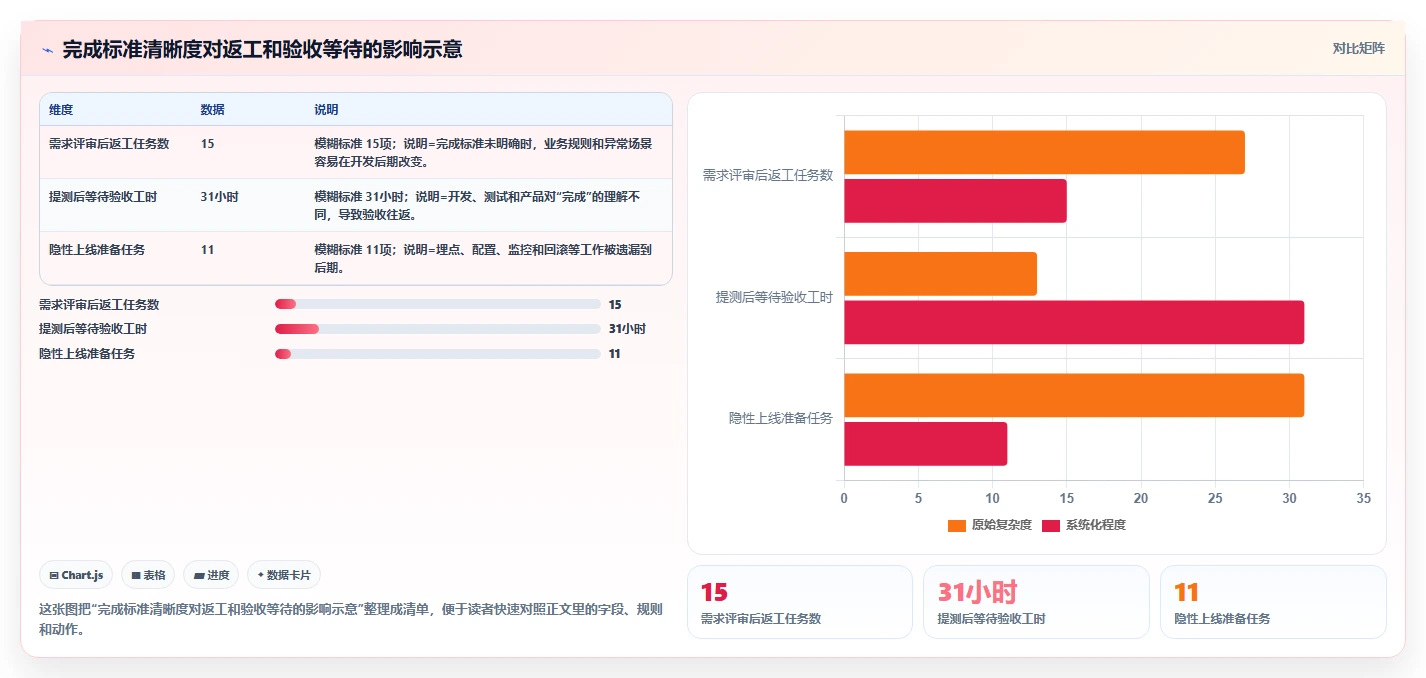This screenshot has height=678, width=1426.
Task: Click the 数据 table column header
Action: pos(213,110)
